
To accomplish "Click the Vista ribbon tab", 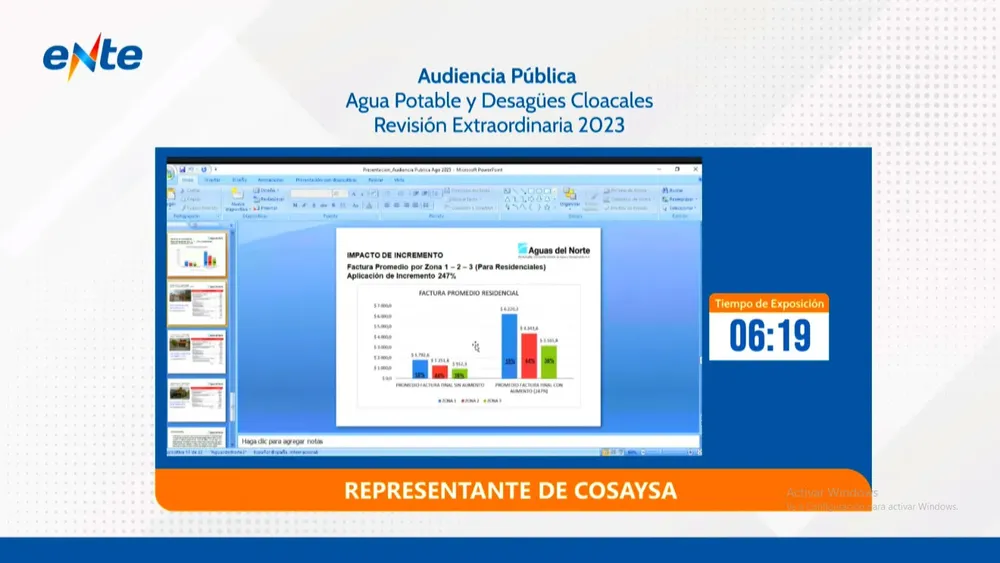I will pos(400,180).
